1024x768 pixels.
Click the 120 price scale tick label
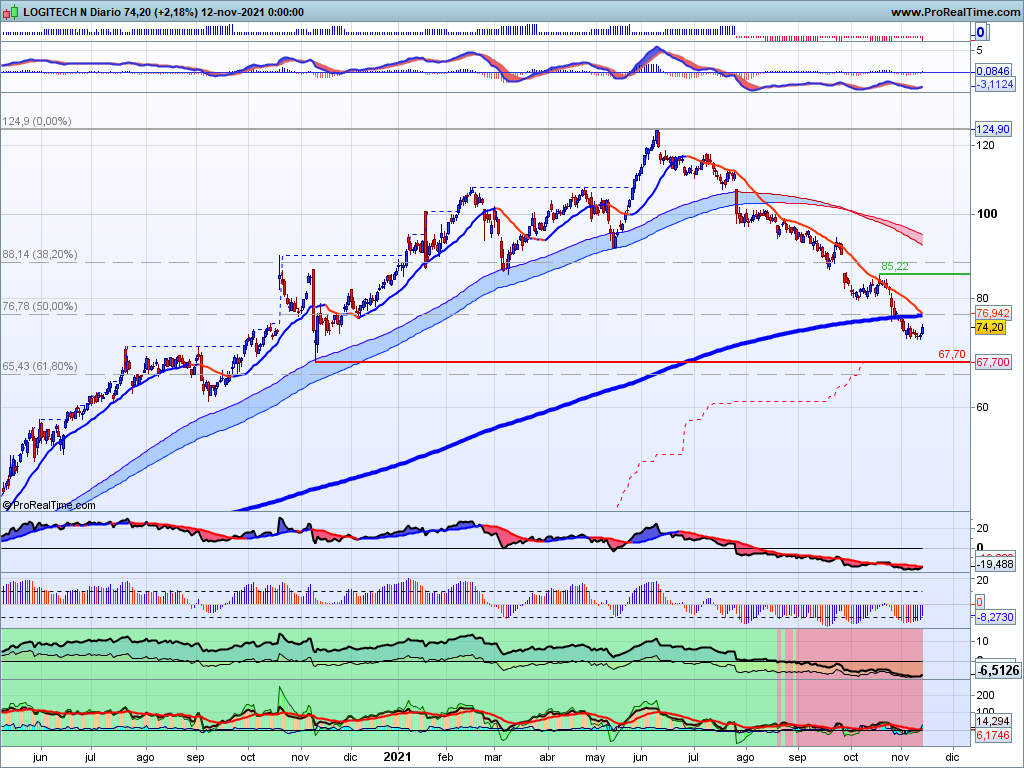[985, 145]
